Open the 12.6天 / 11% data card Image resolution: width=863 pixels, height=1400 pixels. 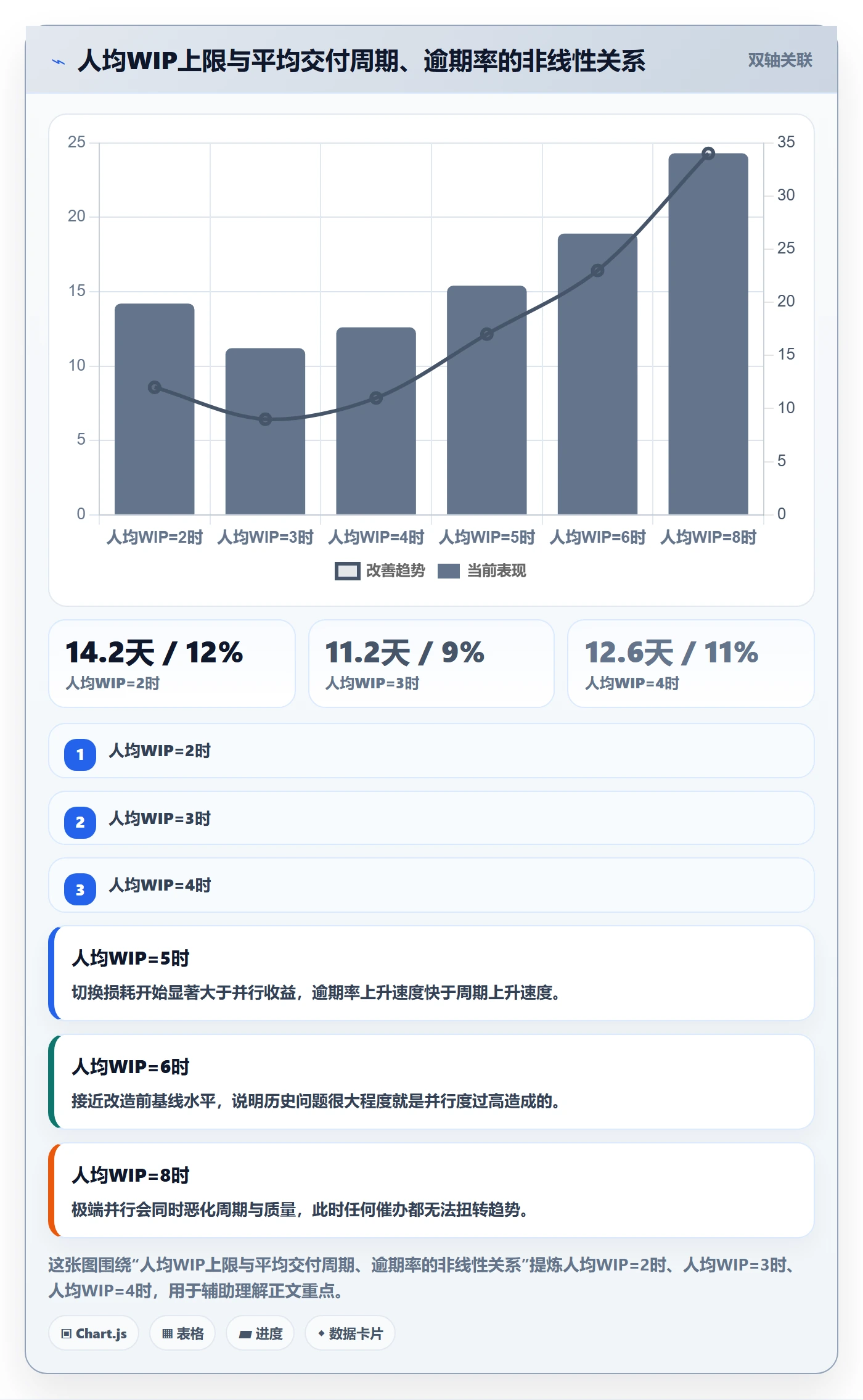[691, 664]
